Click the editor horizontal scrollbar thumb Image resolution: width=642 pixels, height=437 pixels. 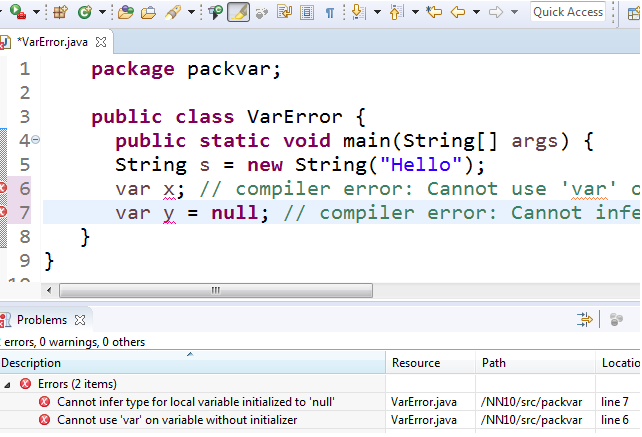coord(213,291)
